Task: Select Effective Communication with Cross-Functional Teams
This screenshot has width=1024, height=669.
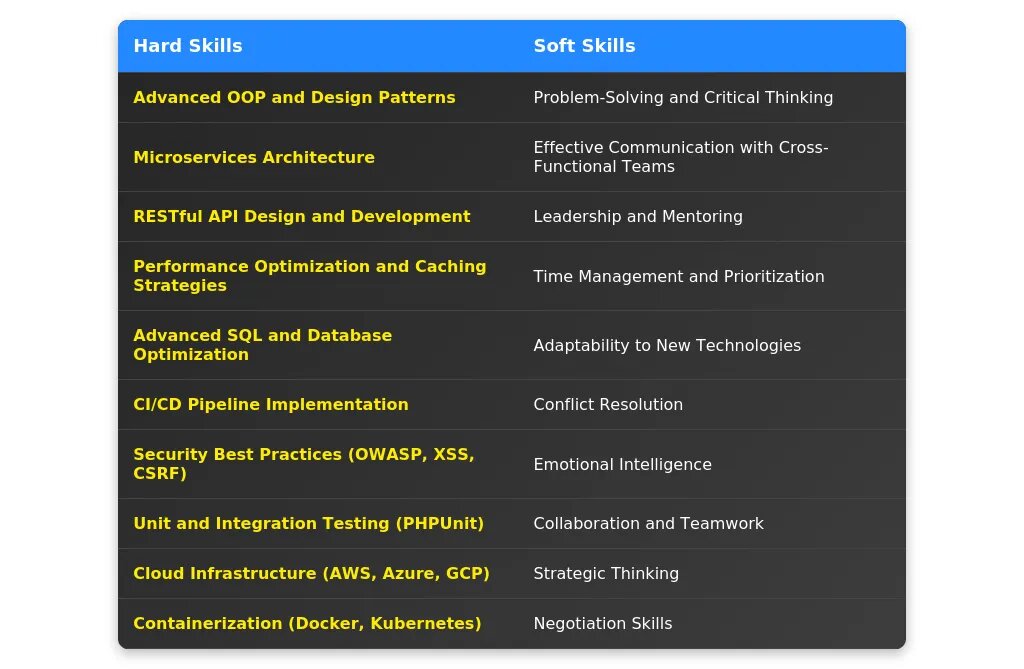Action: coord(681,157)
